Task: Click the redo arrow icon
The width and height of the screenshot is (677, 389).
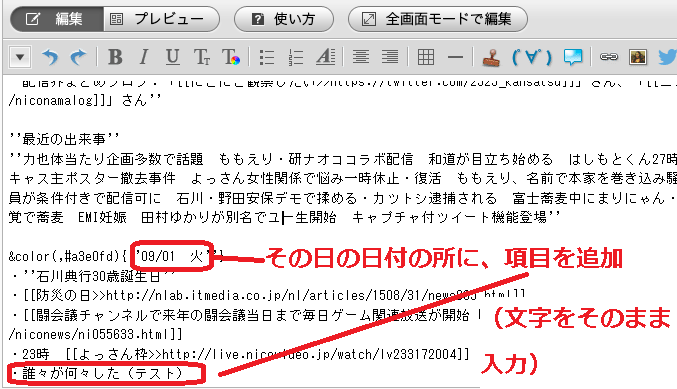Action: click(78, 57)
